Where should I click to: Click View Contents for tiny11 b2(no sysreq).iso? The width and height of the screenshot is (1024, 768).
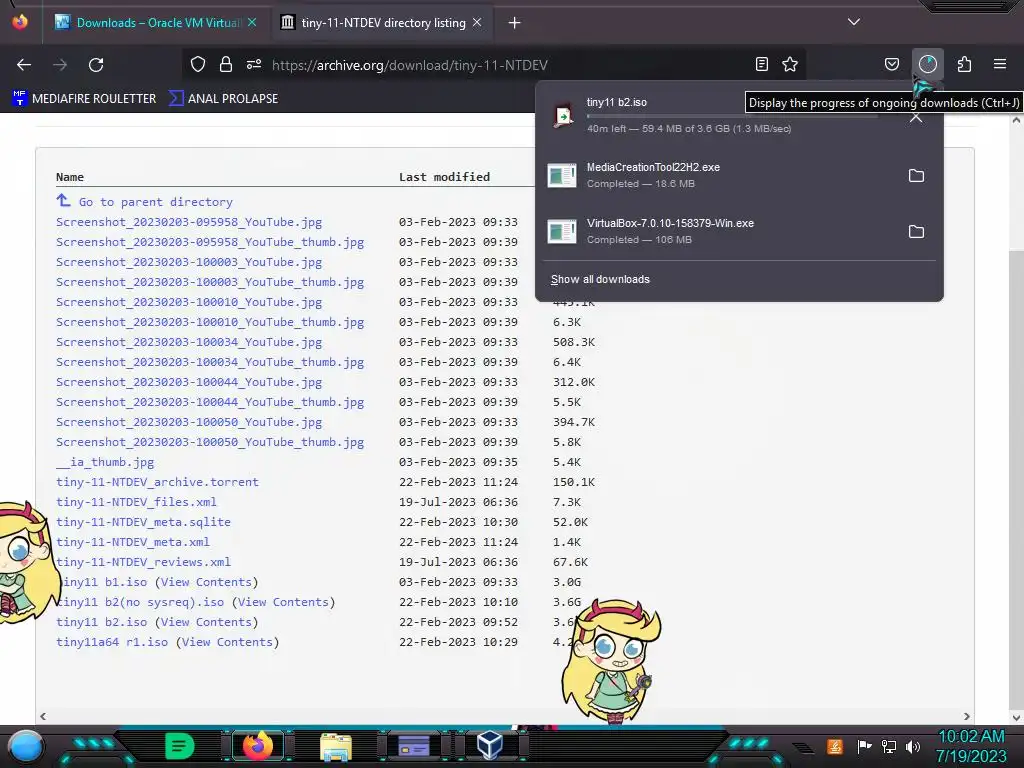[283, 602]
